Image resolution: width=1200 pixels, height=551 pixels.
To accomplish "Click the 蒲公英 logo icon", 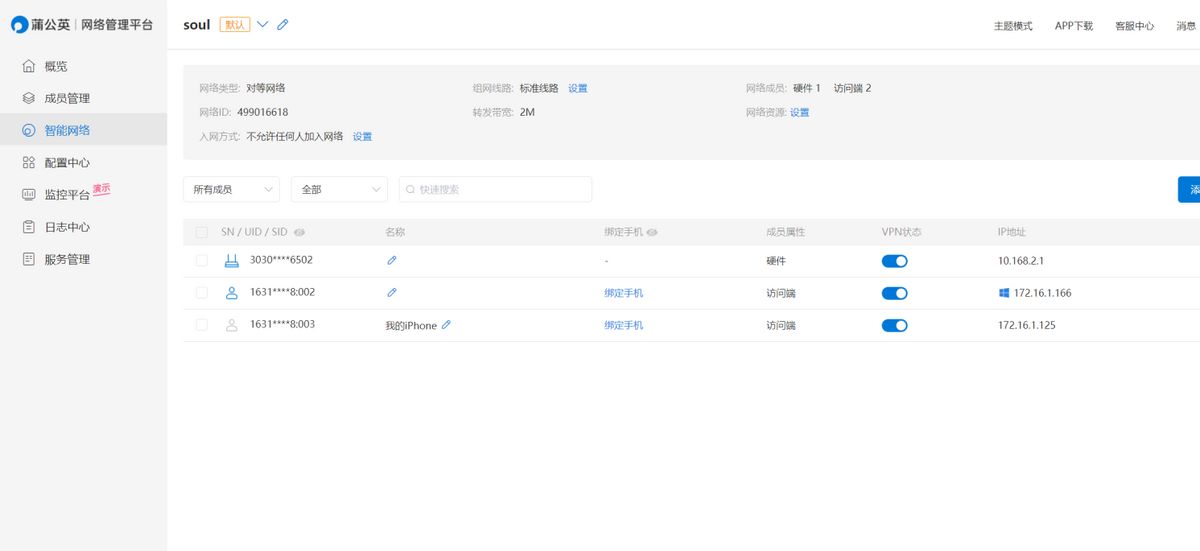I will 20,25.
